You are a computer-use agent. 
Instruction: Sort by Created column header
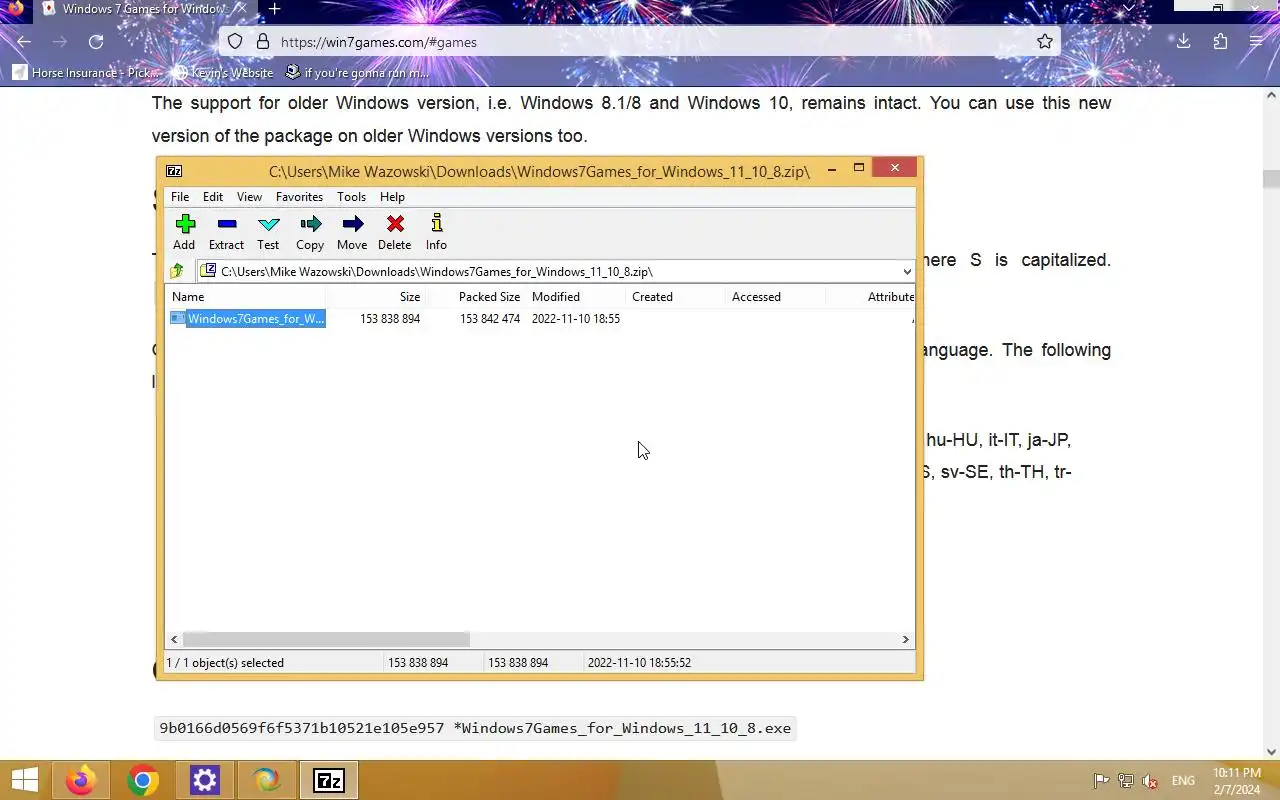pyautogui.click(x=676, y=297)
